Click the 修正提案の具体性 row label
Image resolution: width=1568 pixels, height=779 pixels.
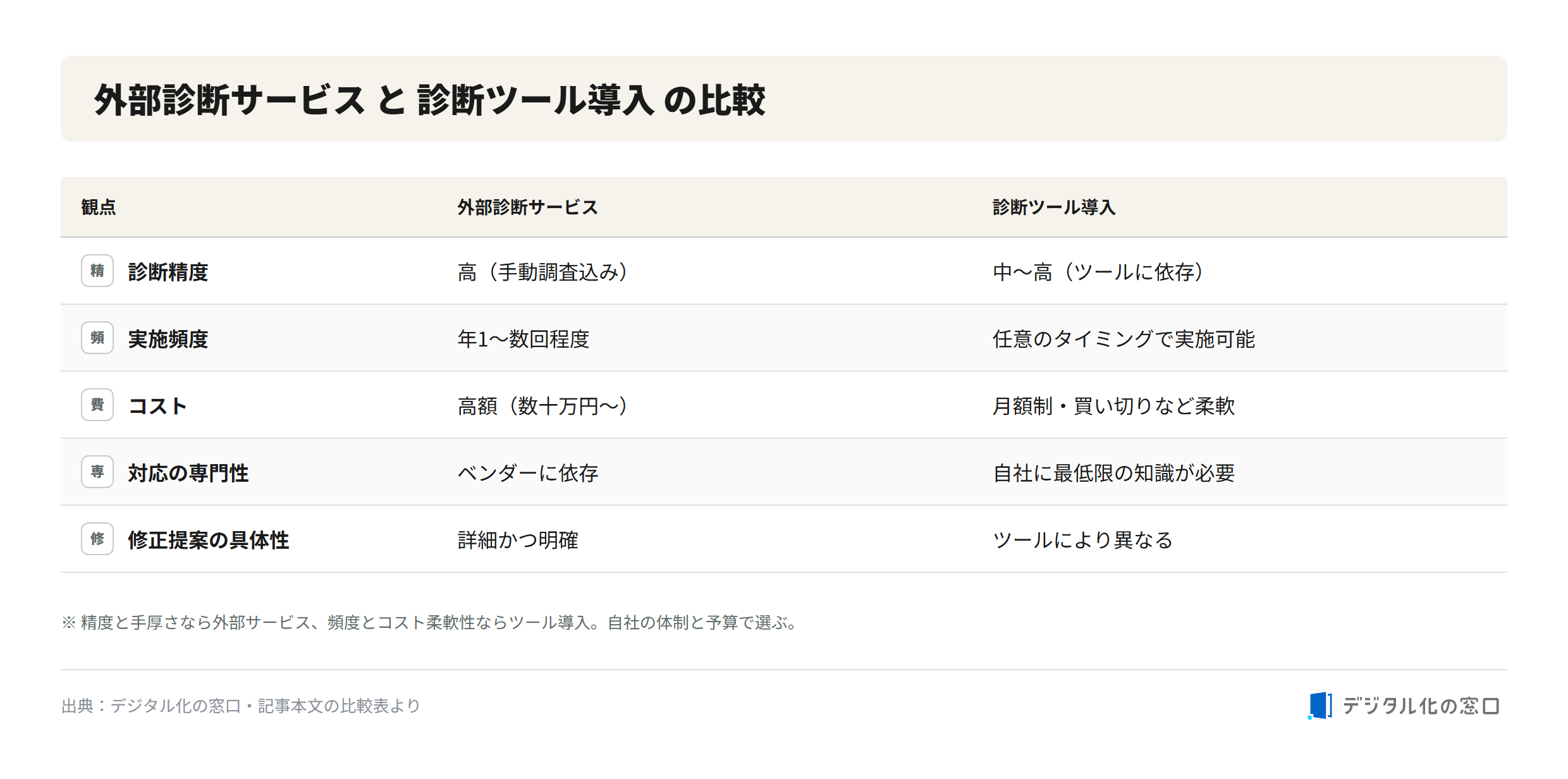click(x=209, y=540)
